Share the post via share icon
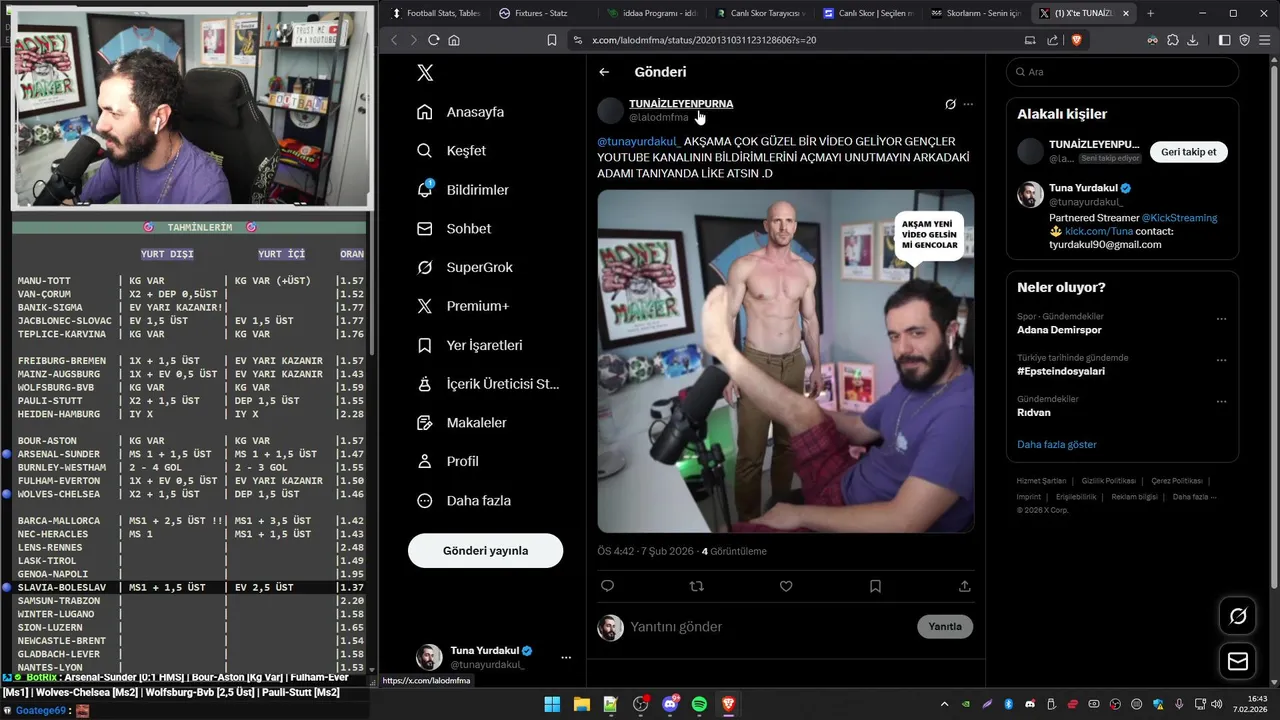 tap(964, 586)
